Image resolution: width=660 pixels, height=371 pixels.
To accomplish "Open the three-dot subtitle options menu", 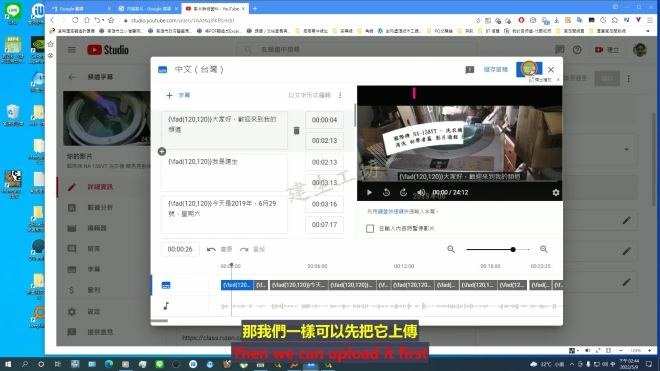I will 340,95.
